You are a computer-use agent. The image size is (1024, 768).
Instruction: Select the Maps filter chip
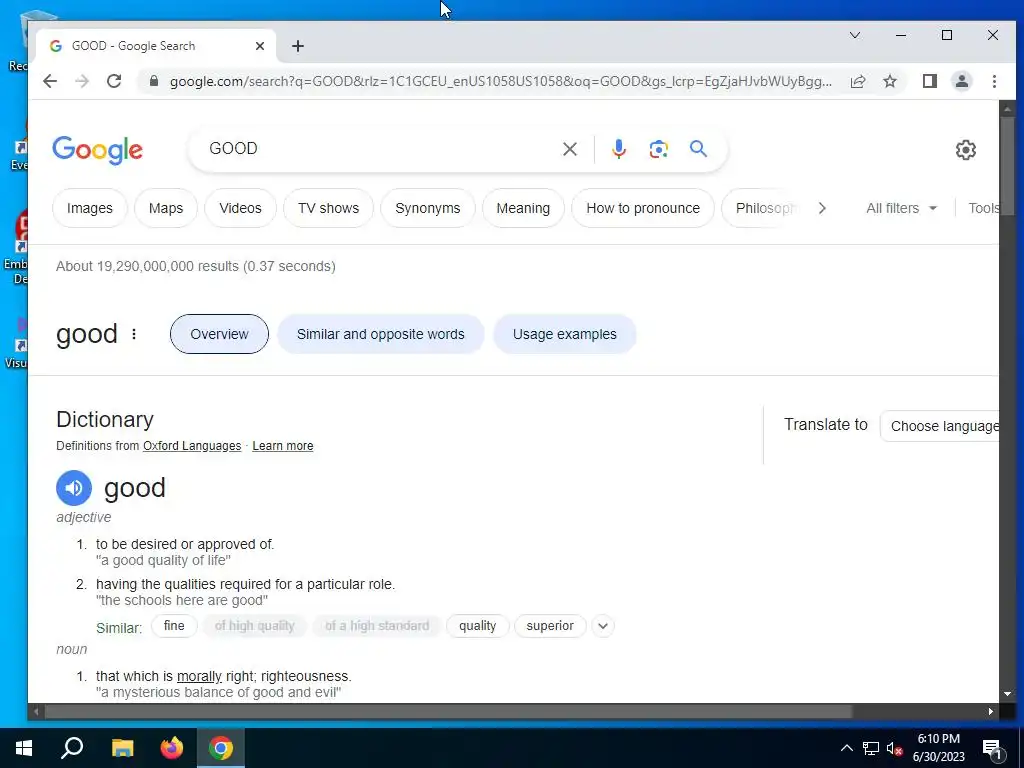(x=166, y=208)
